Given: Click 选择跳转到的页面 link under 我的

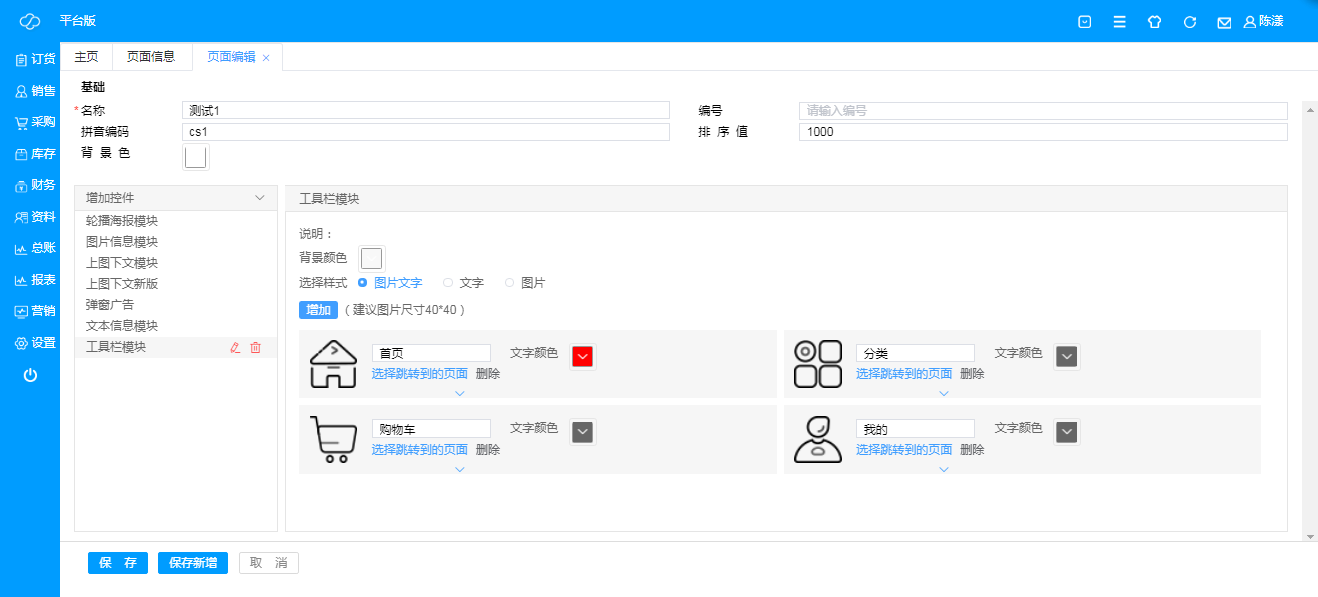Looking at the screenshot, I should 903,450.
